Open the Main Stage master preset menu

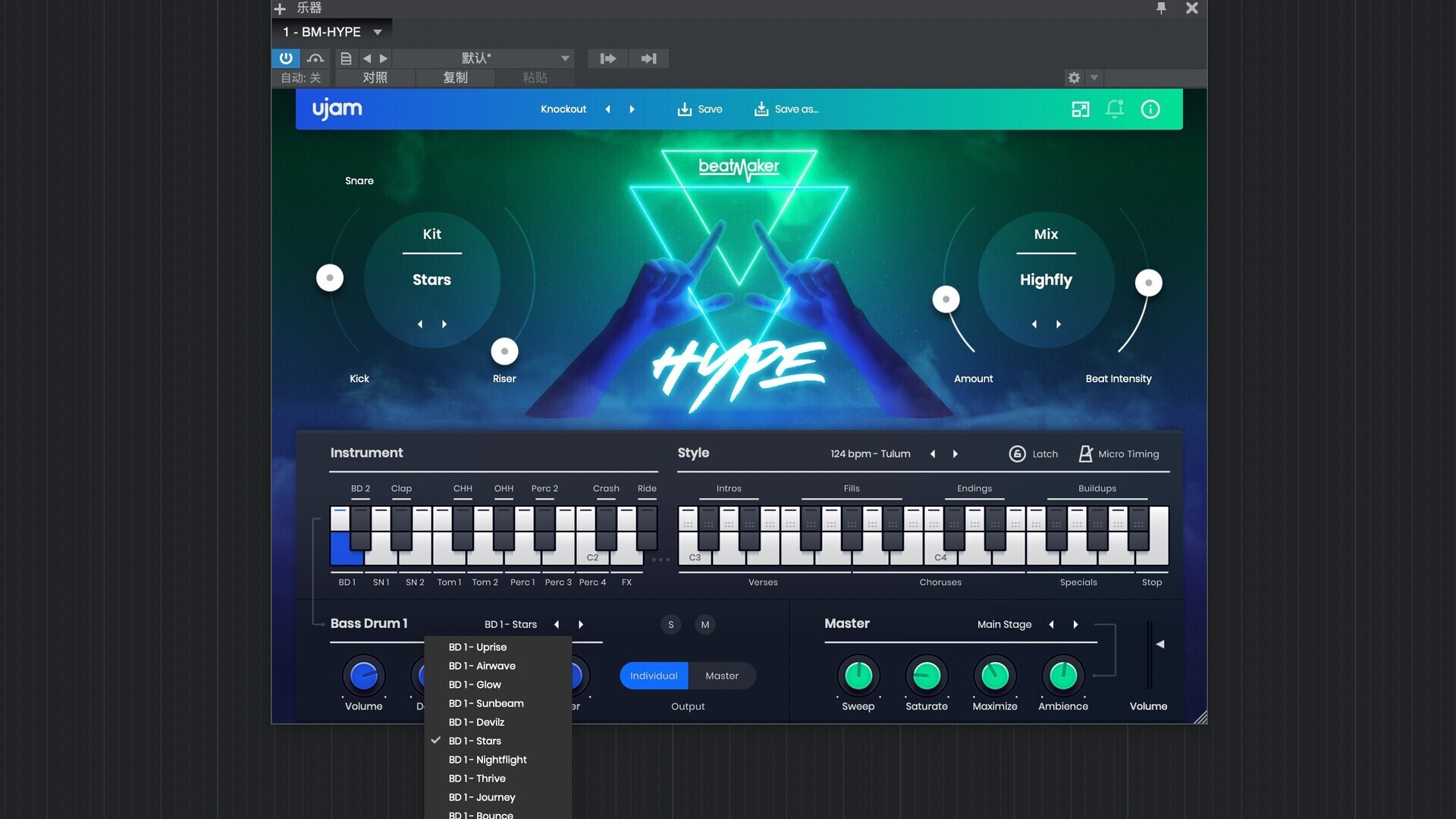click(1004, 624)
